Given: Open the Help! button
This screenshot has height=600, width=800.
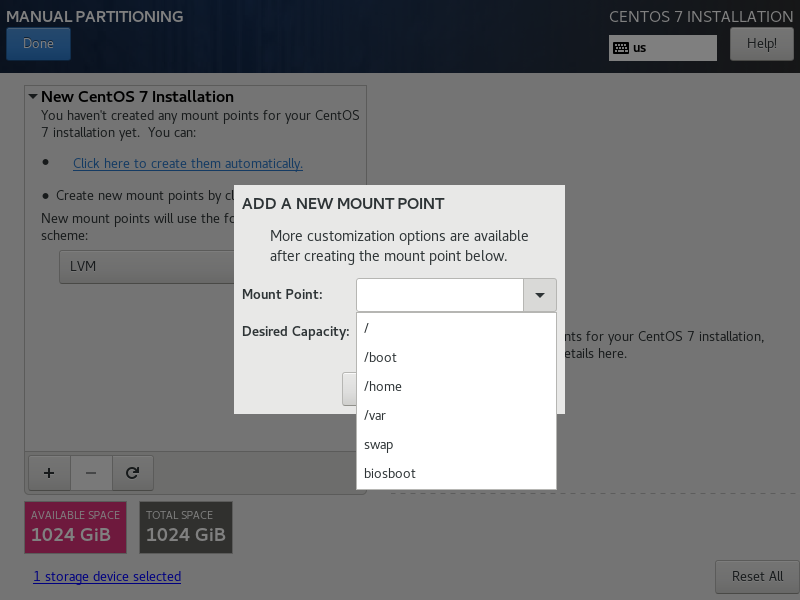Looking at the screenshot, I should coord(762,44).
